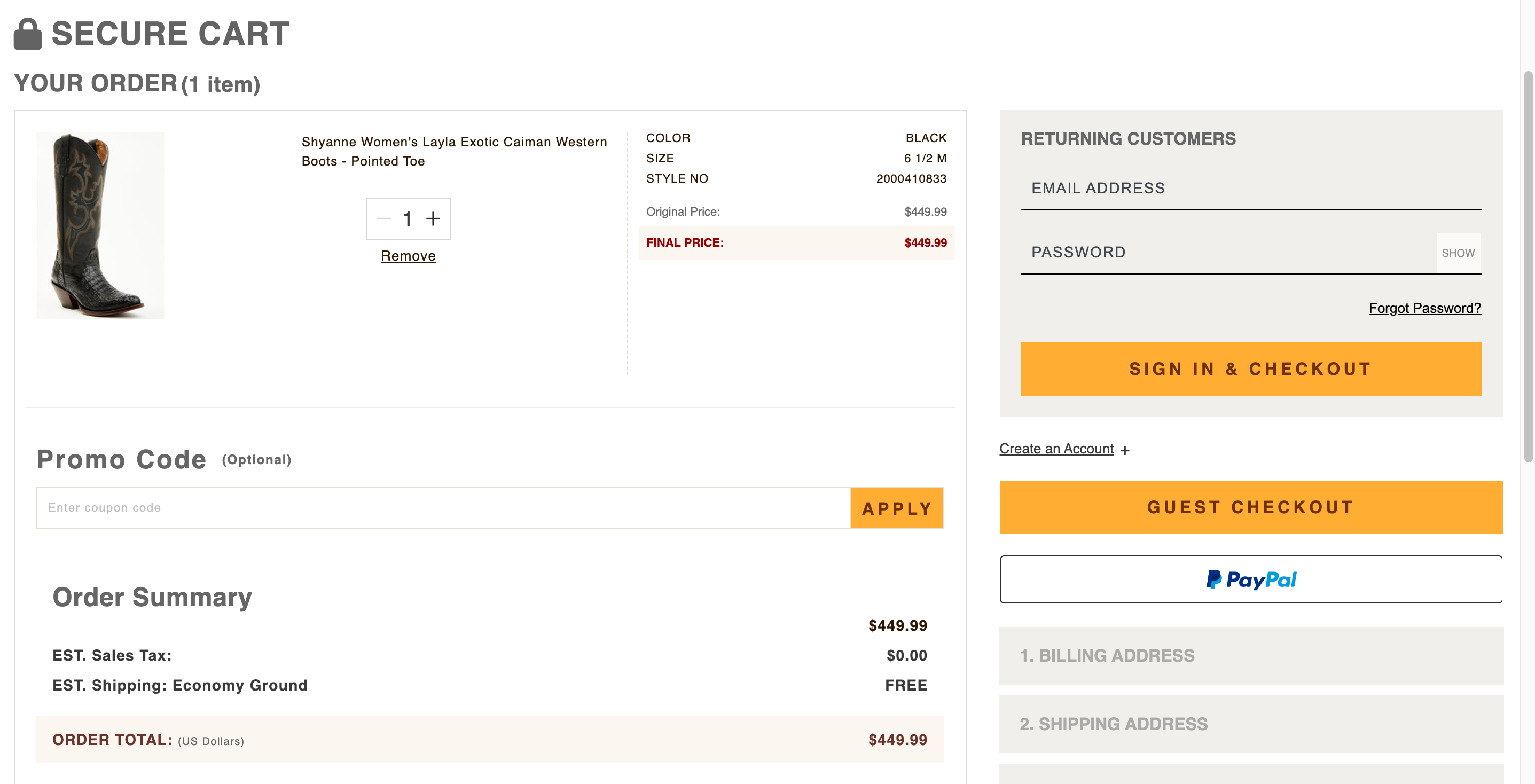Pay with the PayPal button

pos(1251,579)
